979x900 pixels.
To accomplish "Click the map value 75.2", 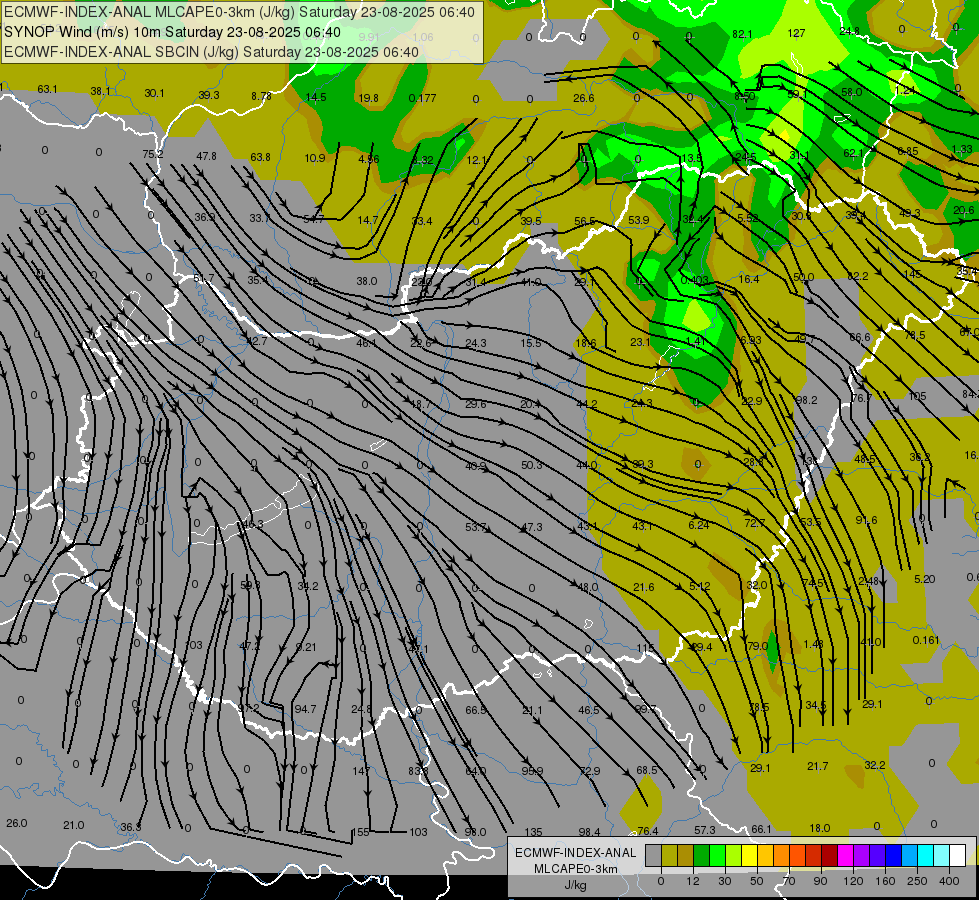I will point(152,154).
